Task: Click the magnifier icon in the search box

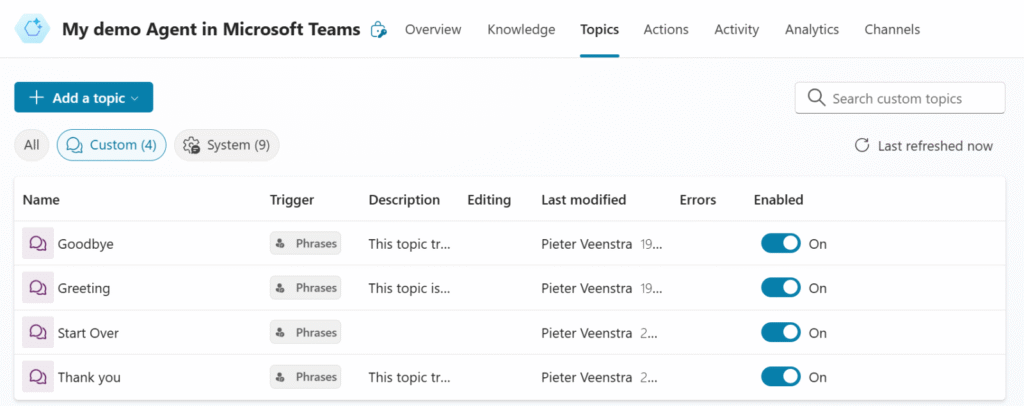Action: tap(816, 98)
